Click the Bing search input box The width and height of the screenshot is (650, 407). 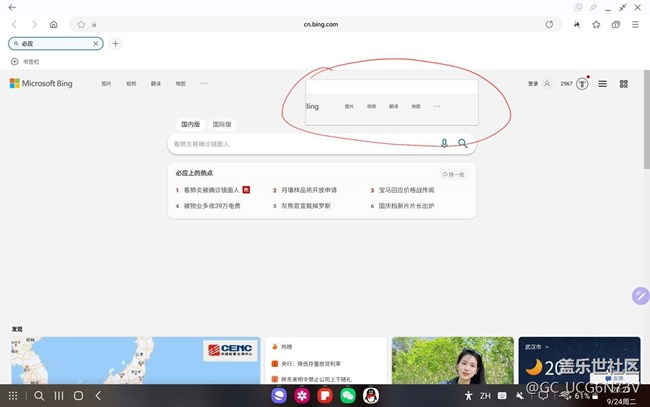point(300,144)
